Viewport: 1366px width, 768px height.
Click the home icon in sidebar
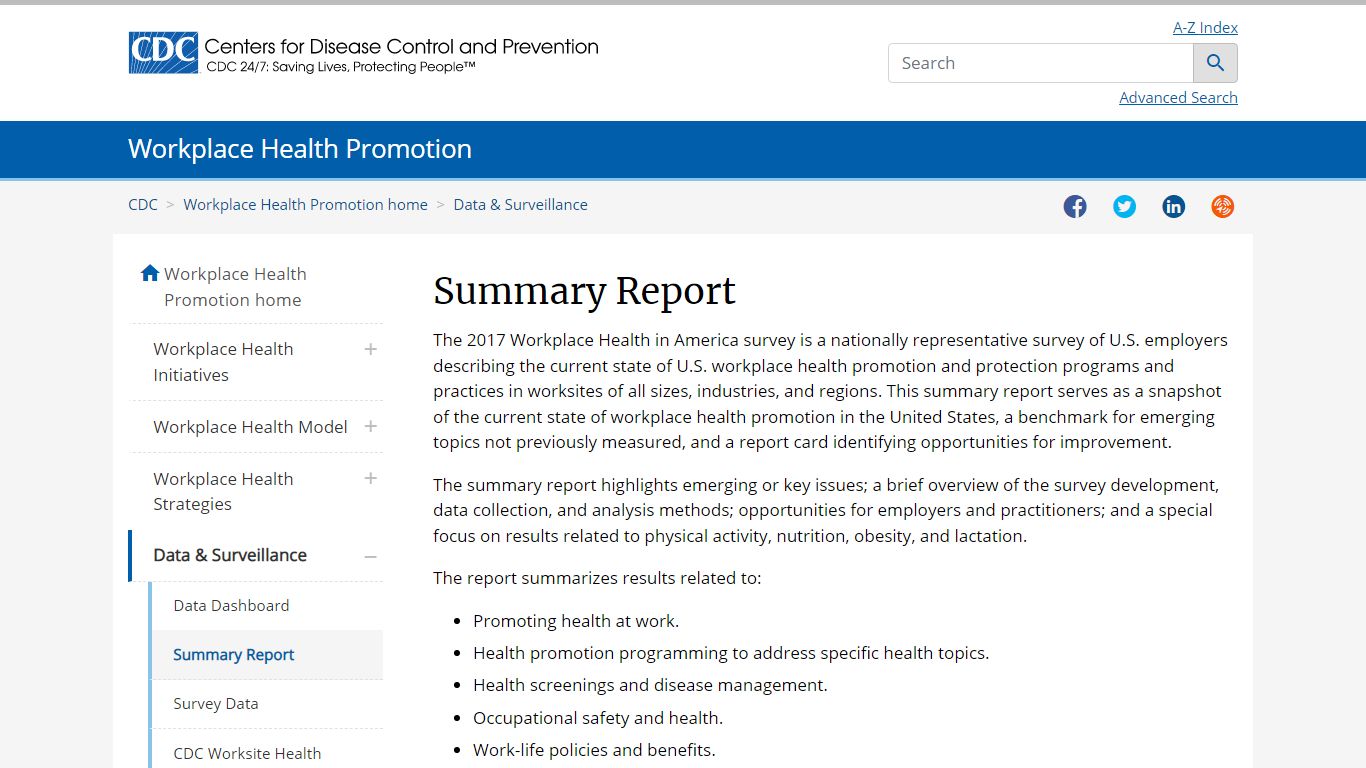(x=150, y=273)
